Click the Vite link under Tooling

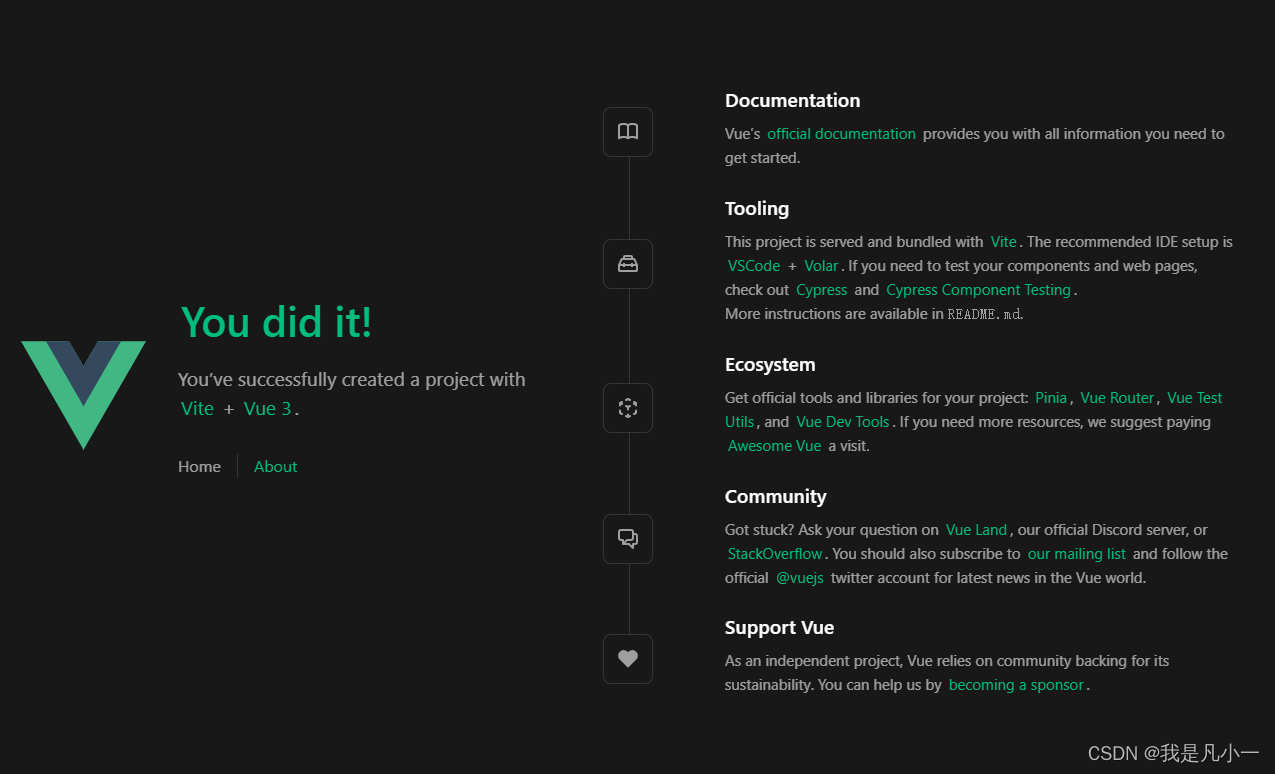point(1003,241)
